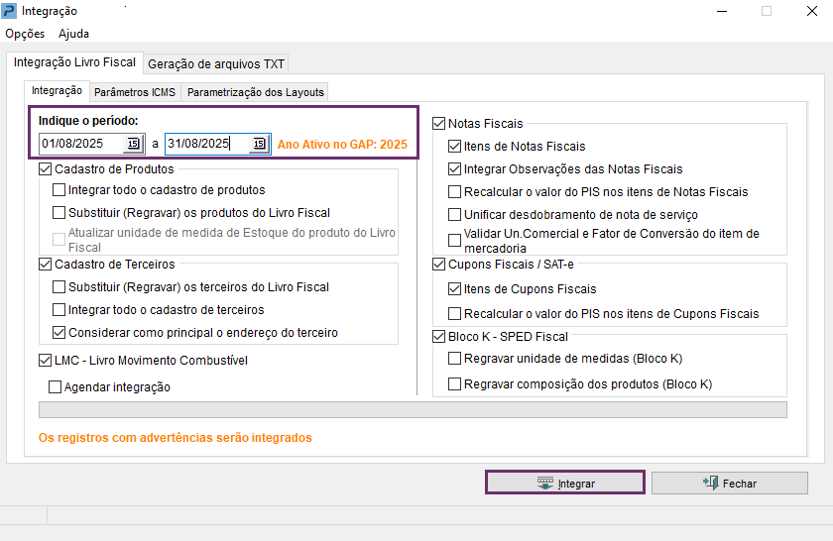
Task: Uncheck Itens de Notas Fiscais
Action: coord(456,146)
